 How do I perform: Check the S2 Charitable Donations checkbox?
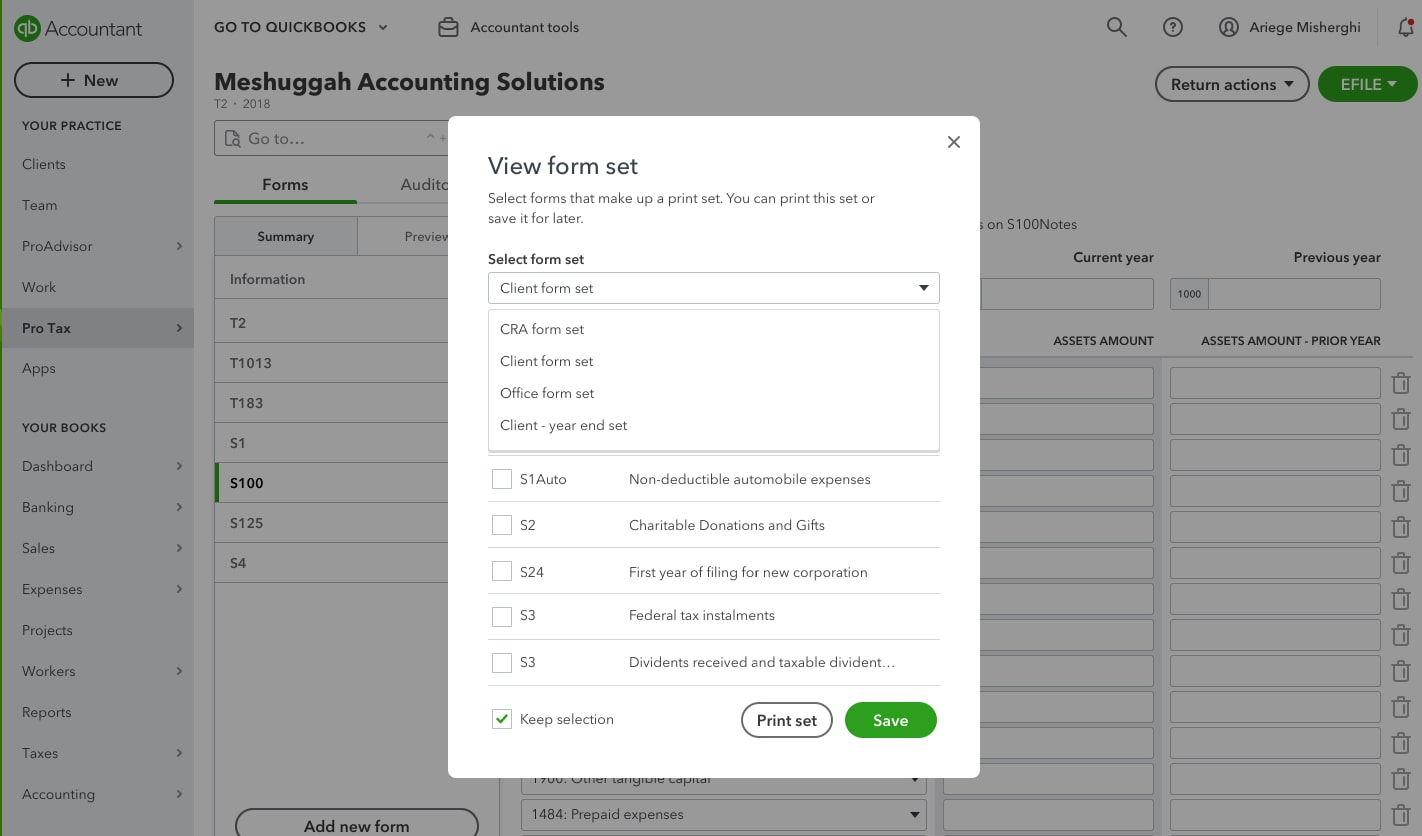[502, 525]
